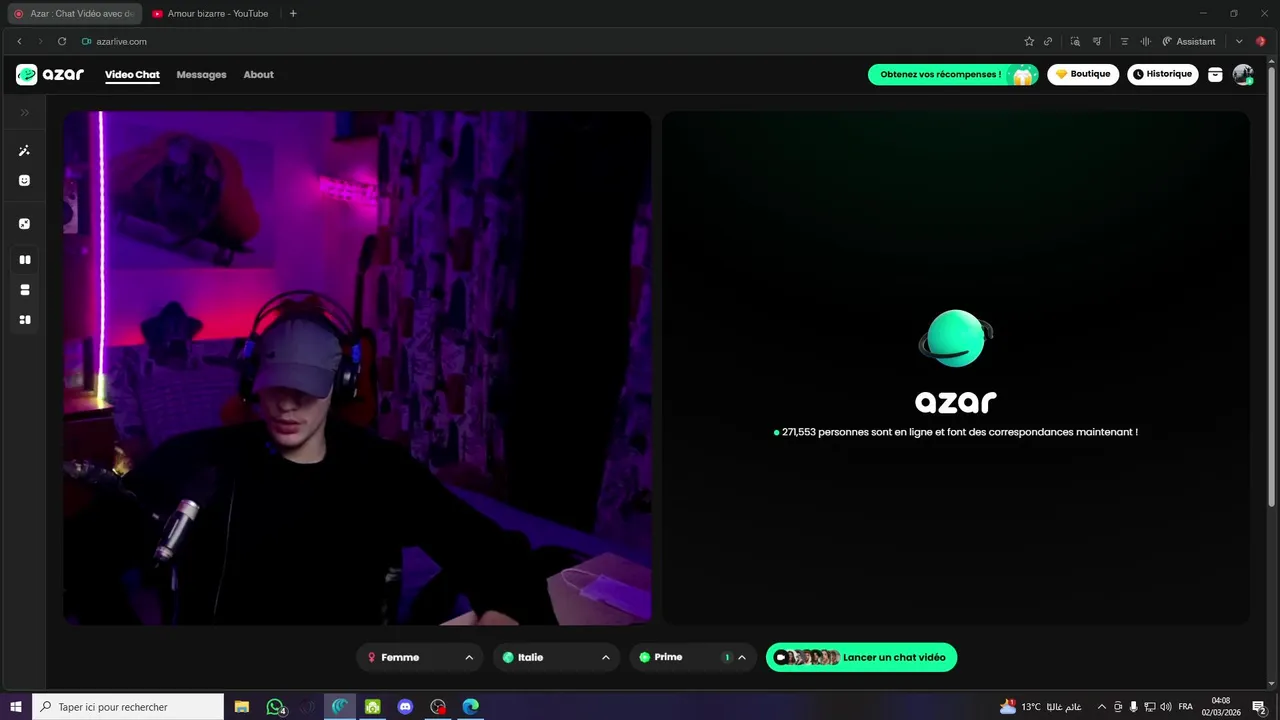Screen dimensions: 1280x720
Task: Expand the Prime filter chevron arrow
Action: pyautogui.click(x=742, y=657)
